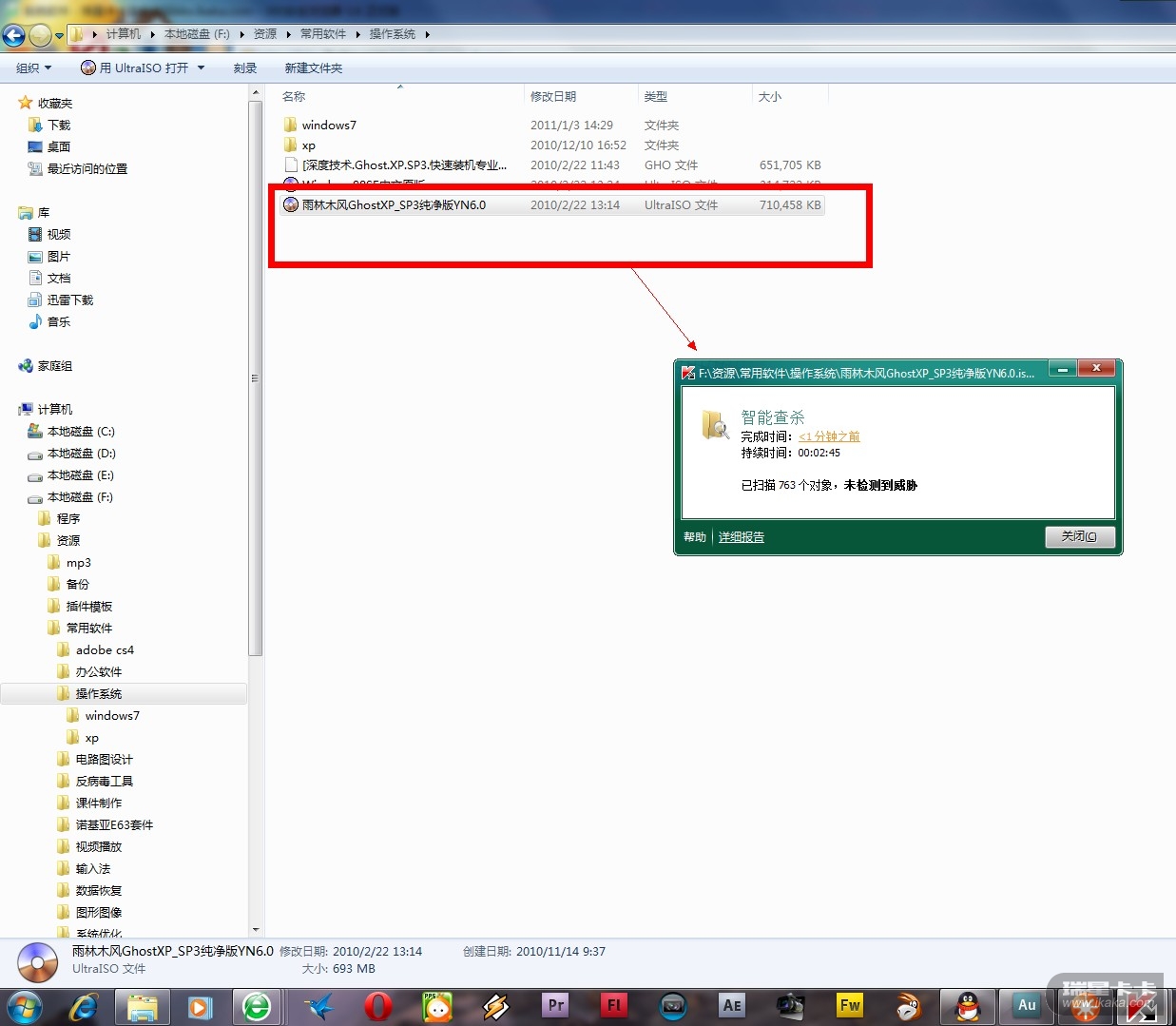Open recent pages dropdown next to Forward
This screenshot has width=1176, height=1026.
pyautogui.click(x=59, y=36)
